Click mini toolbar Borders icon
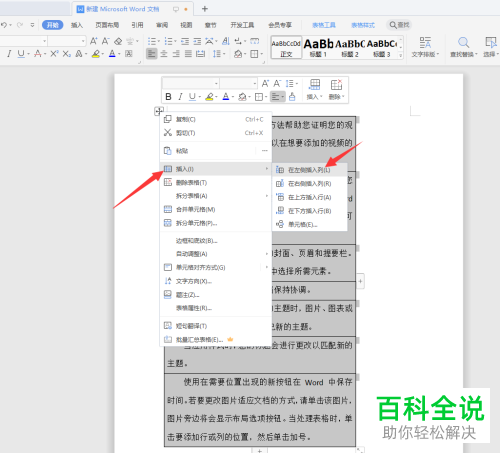This screenshot has width=500, height=453. tap(259, 97)
